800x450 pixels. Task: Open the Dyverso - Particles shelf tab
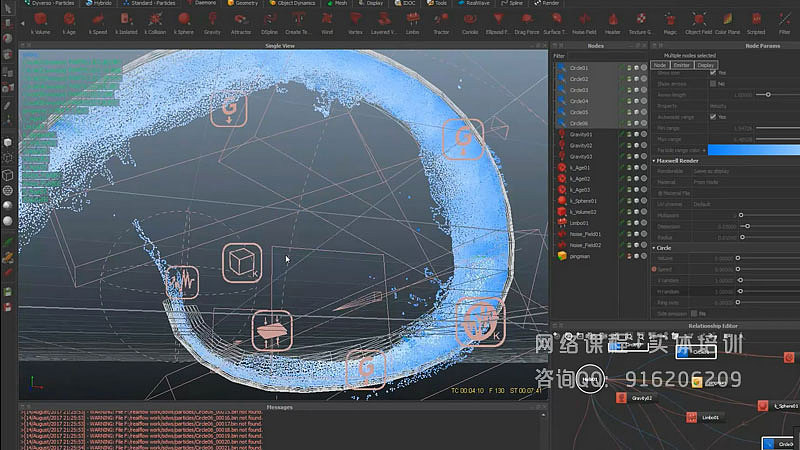(49, 3)
